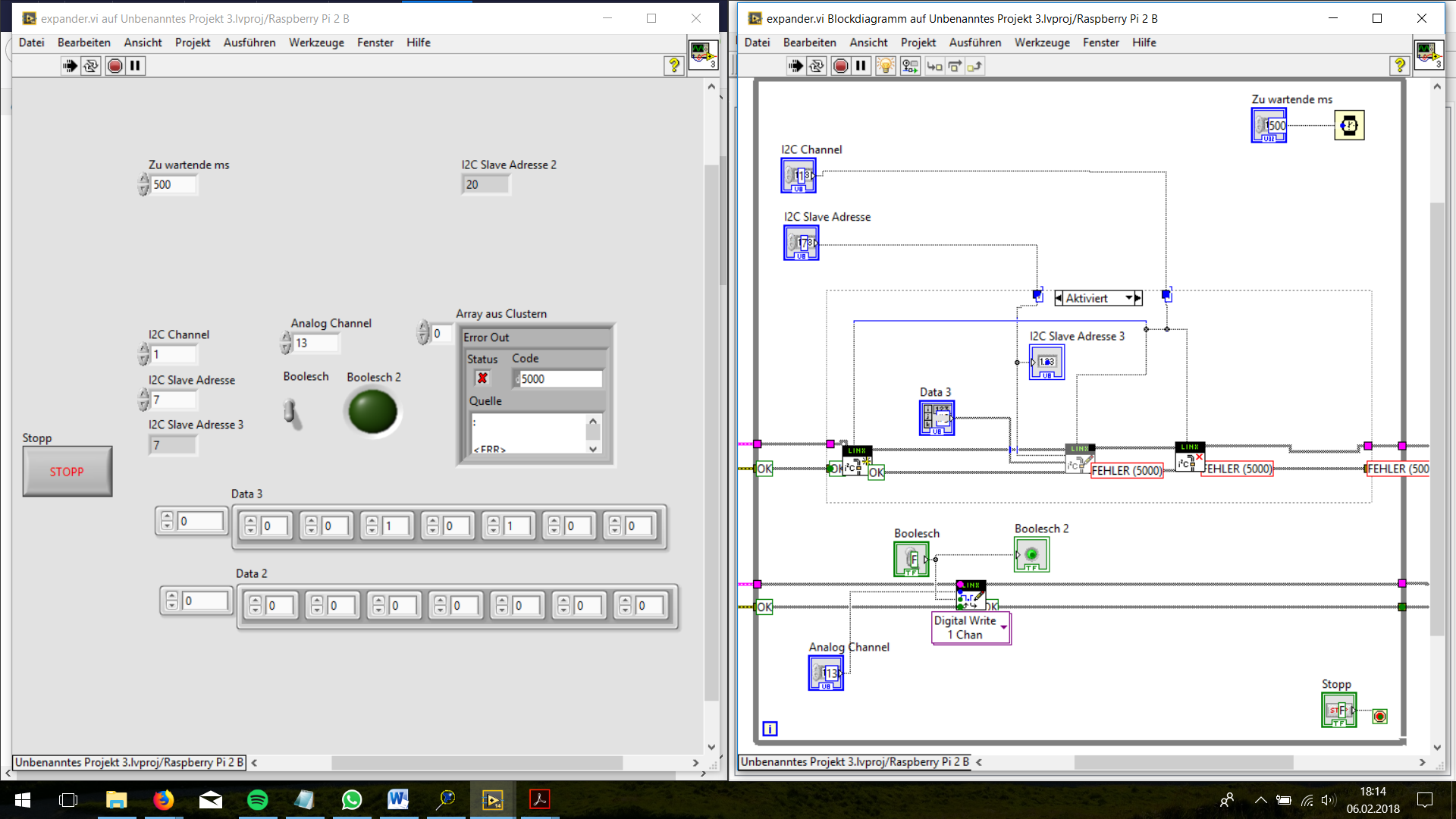Click Highlight Execution lightbulb icon
Screen dimensions: 1456x819
point(885,66)
